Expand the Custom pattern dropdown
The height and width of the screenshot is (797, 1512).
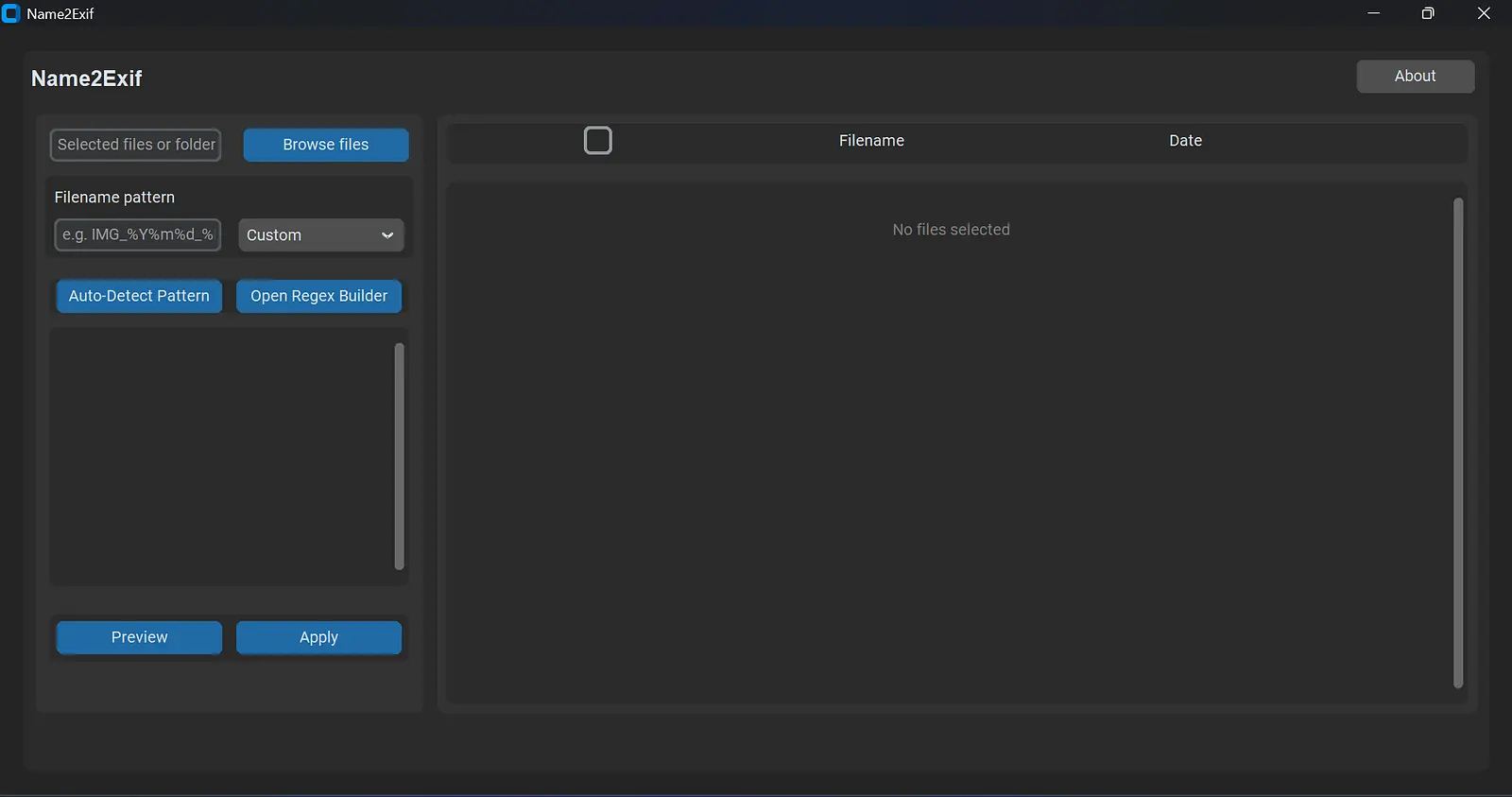pos(320,235)
